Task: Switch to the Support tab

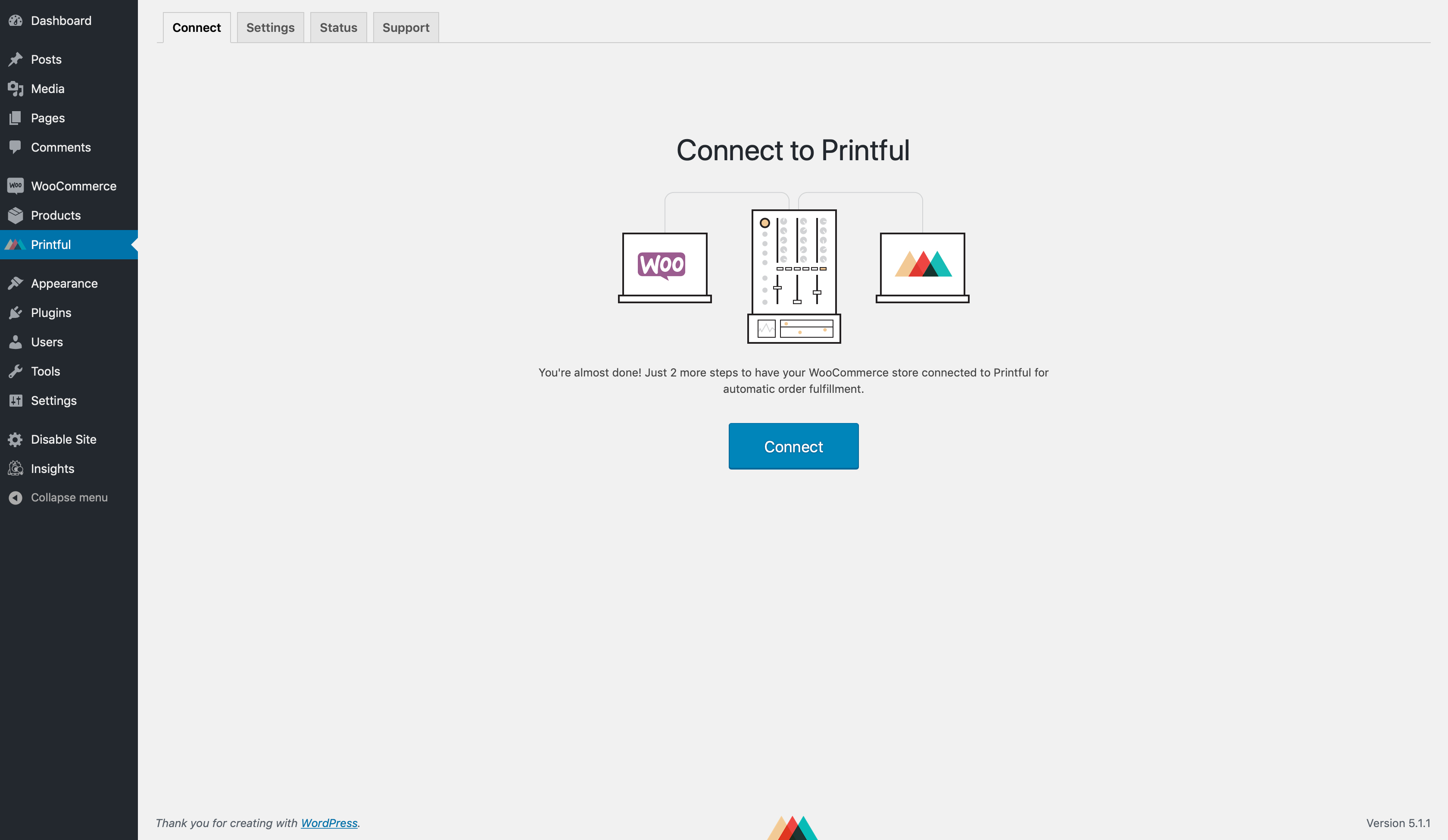Action: [x=405, y=27]
